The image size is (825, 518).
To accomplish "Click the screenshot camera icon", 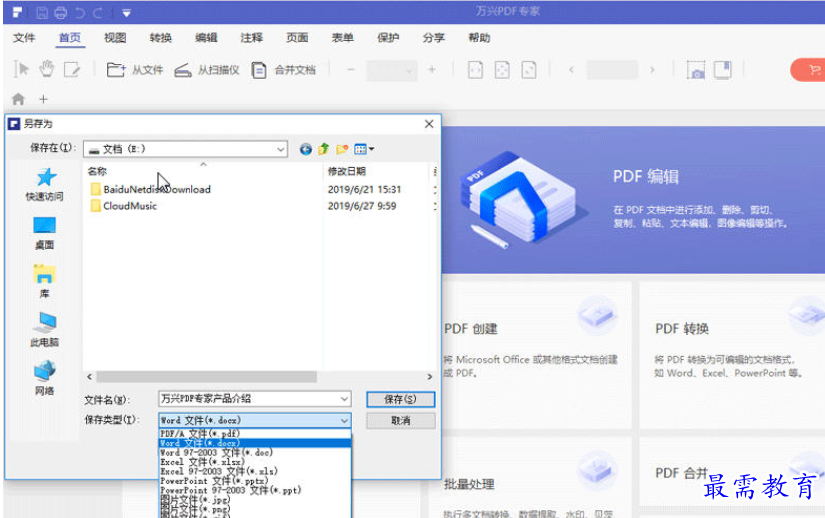I will pyautogui.click(x=696, y=70).
